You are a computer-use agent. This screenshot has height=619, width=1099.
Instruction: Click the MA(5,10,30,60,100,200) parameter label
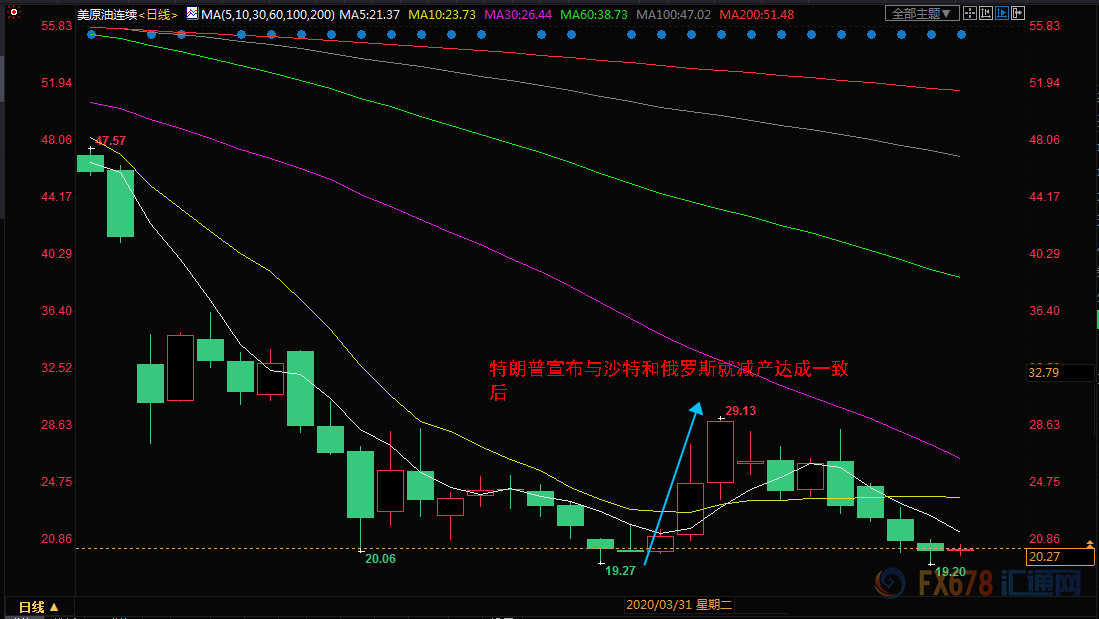tap(267, 14)
